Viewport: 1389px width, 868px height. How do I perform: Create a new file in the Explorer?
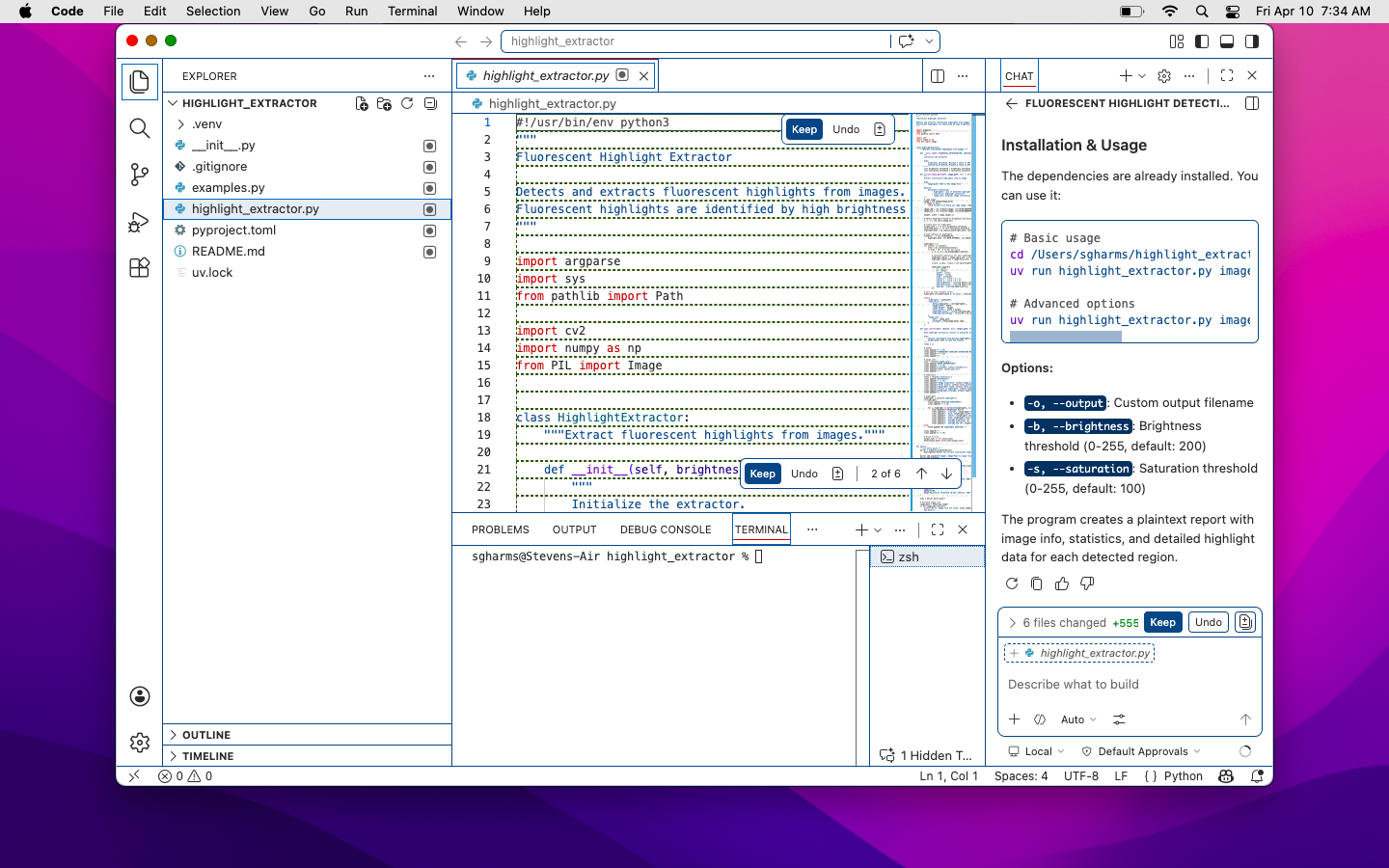tap(362, 103)
